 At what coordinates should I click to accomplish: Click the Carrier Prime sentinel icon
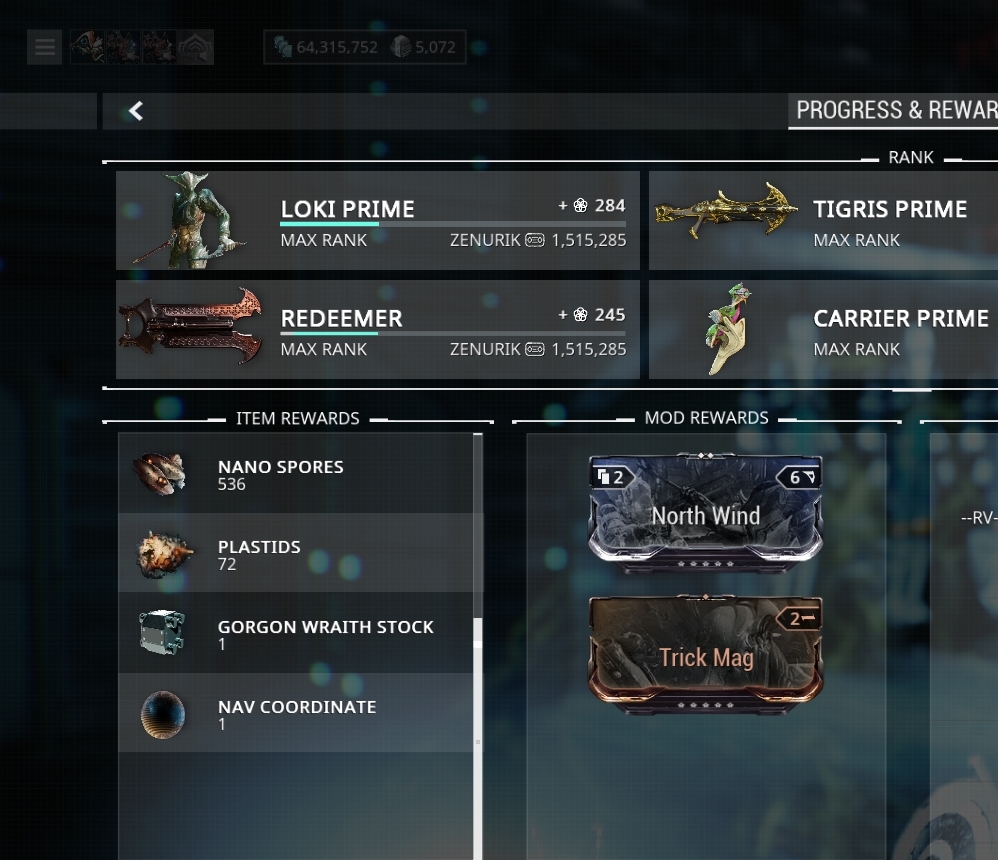click(x=729, y=328)
